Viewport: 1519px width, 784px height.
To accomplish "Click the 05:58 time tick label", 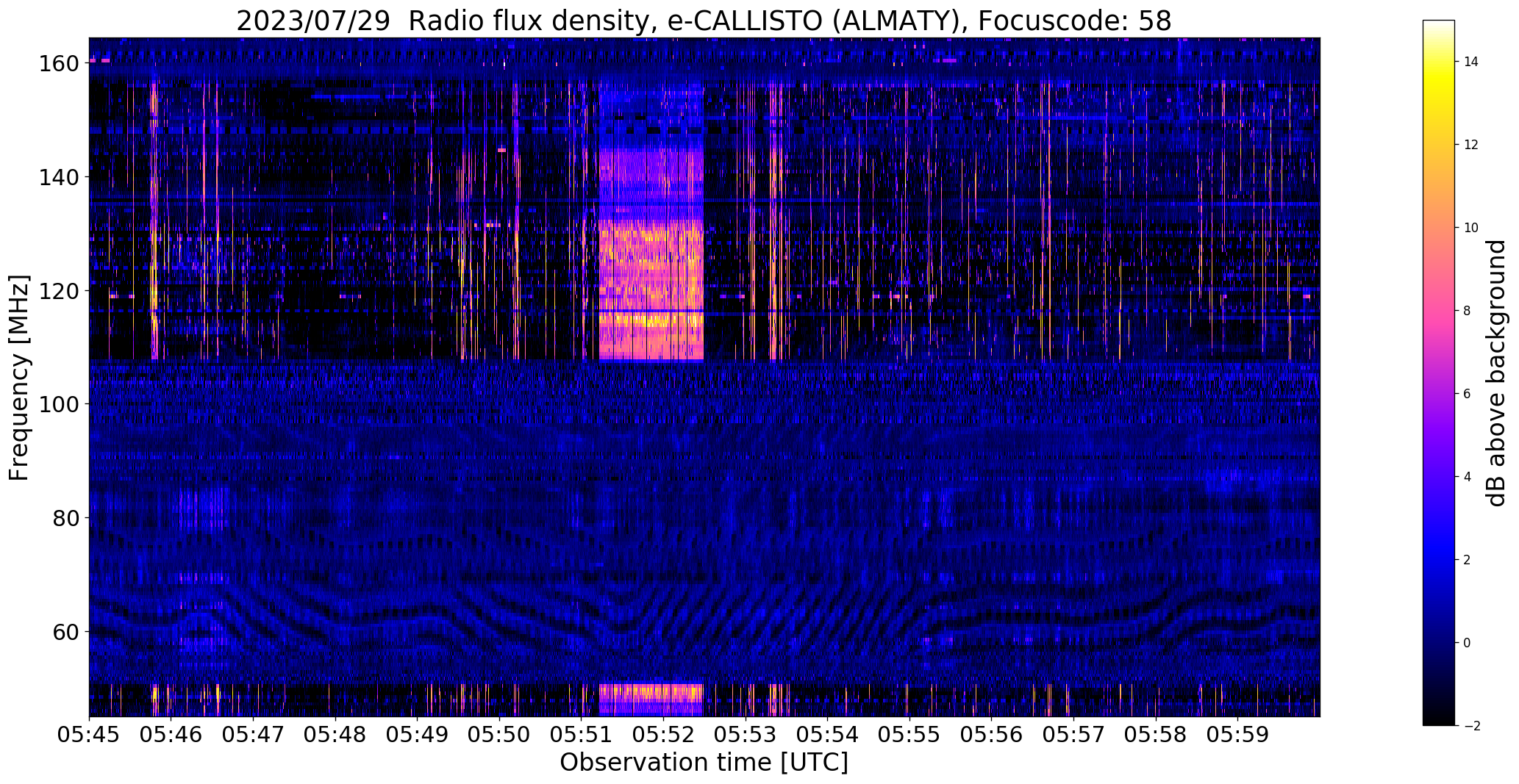I will coord(1156,734).
